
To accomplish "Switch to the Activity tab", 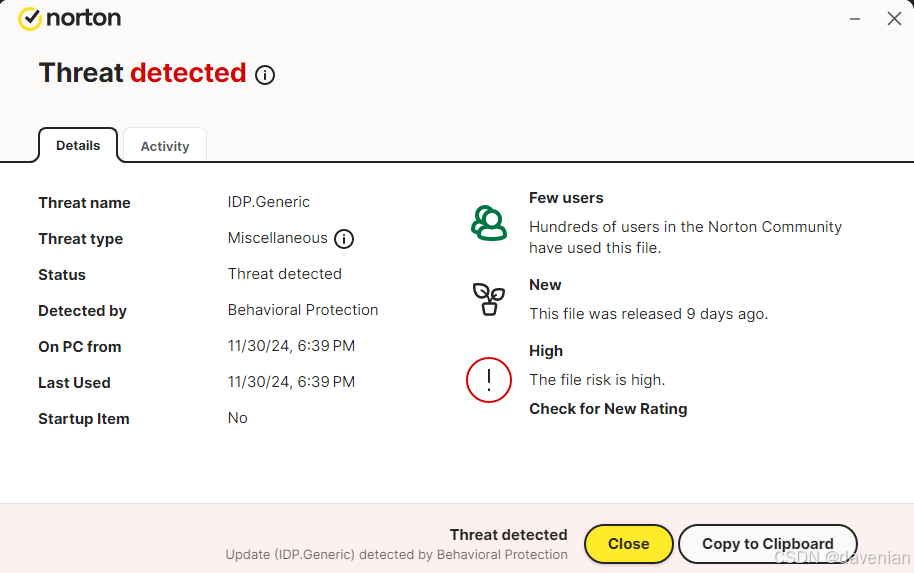I will coord(165,146).
